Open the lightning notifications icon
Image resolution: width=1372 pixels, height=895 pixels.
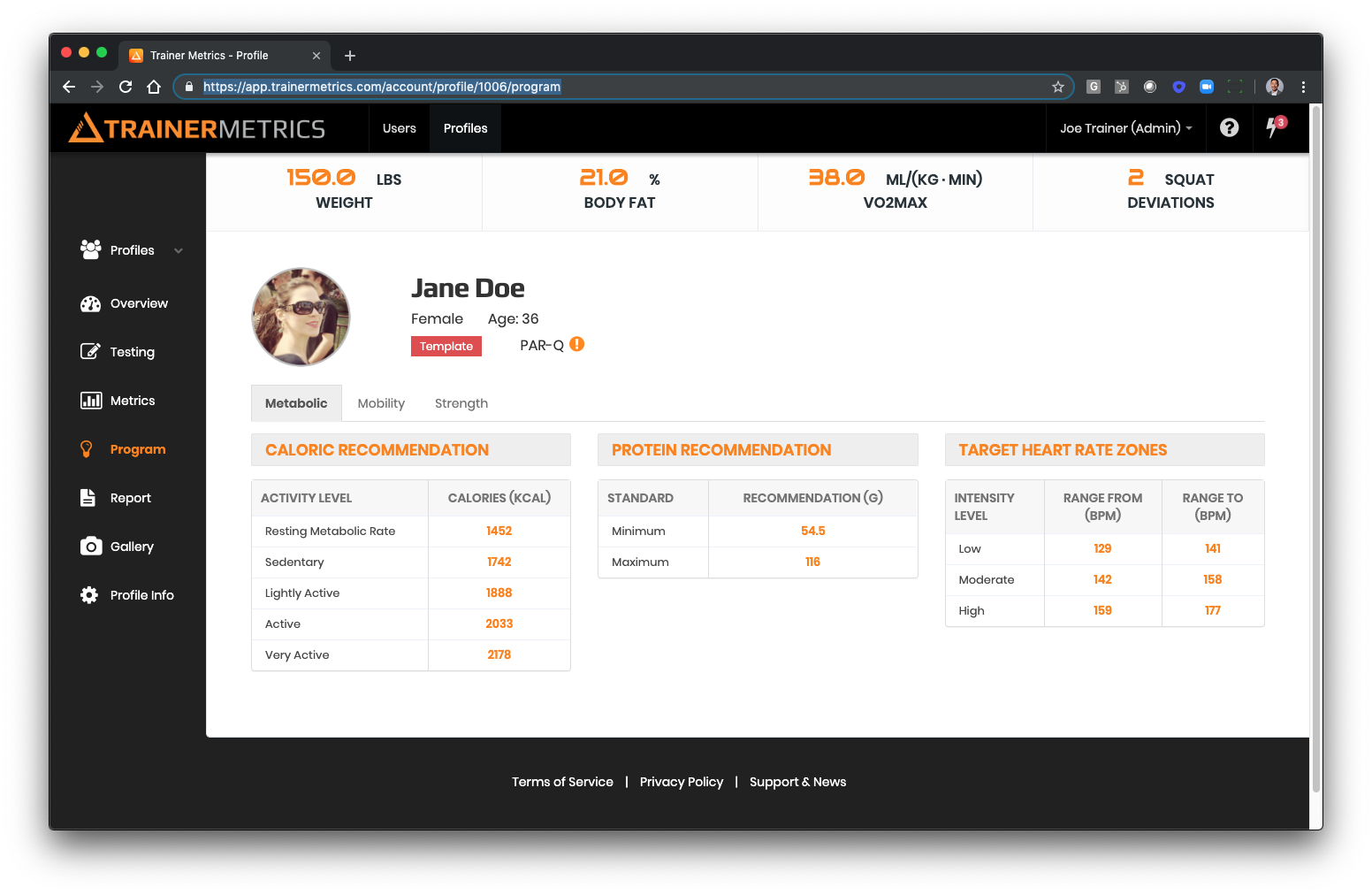click(1274, 127)
